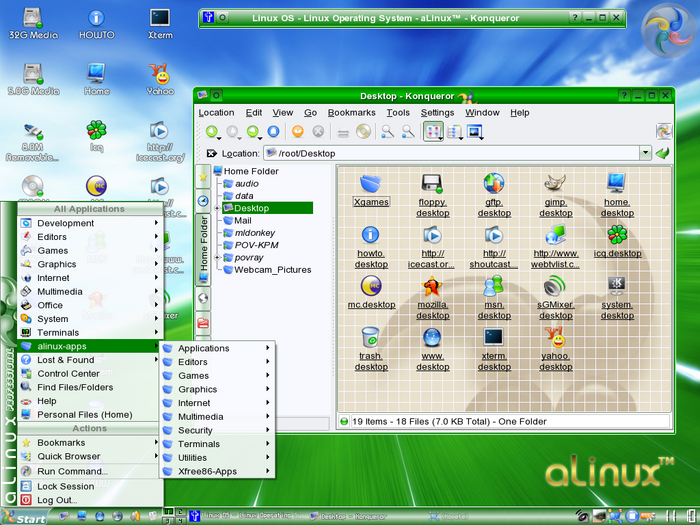Click the bookmarks star sidebar tab
The width and height of the screenshot is (700, 525).
click(203, 177)
